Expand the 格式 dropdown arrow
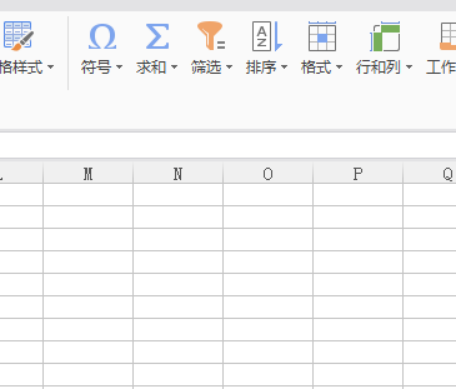 [x=339, y=67]
